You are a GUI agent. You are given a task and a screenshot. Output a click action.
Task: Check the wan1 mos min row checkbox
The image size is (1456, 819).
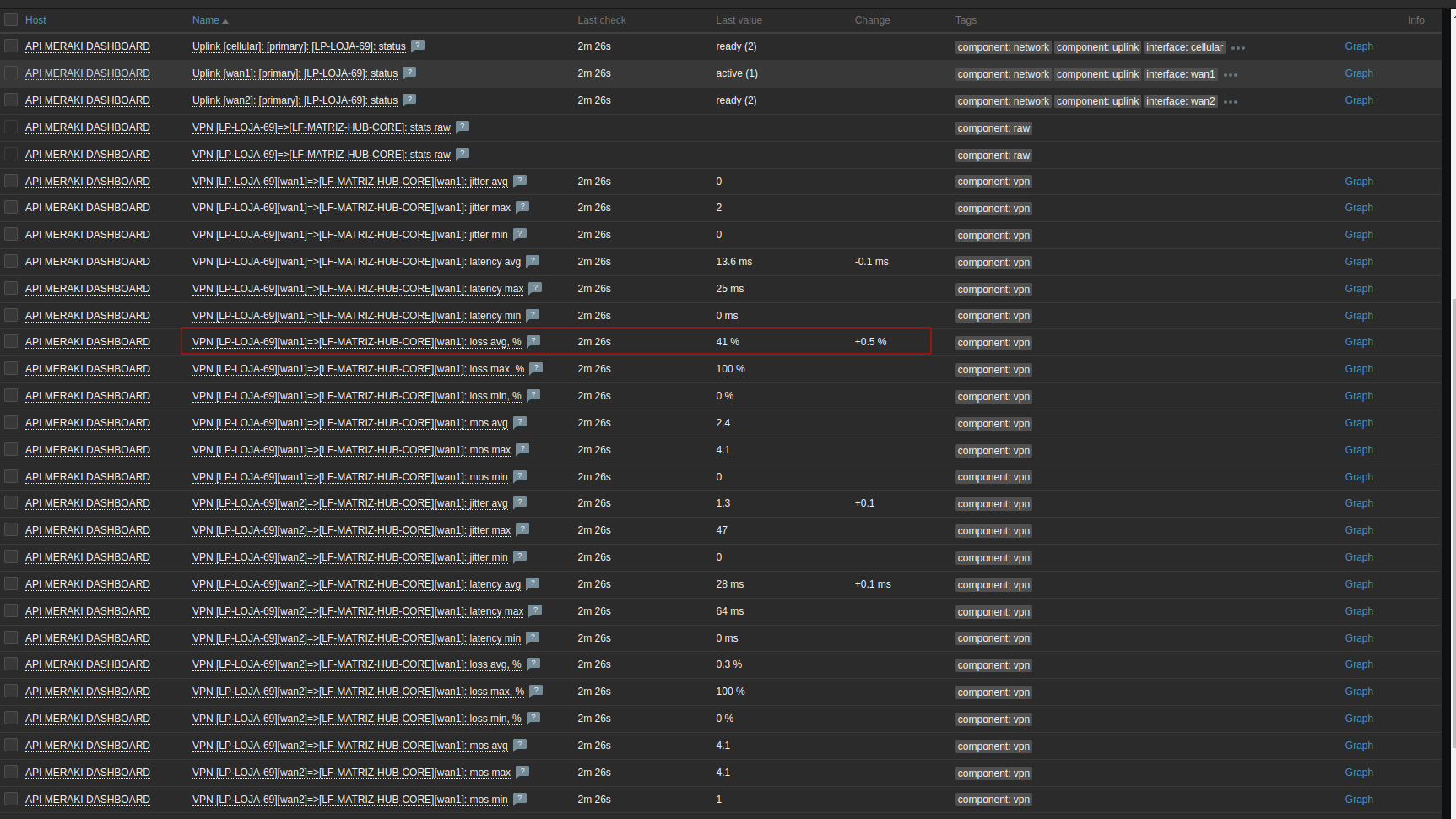[x=11, y=476]
